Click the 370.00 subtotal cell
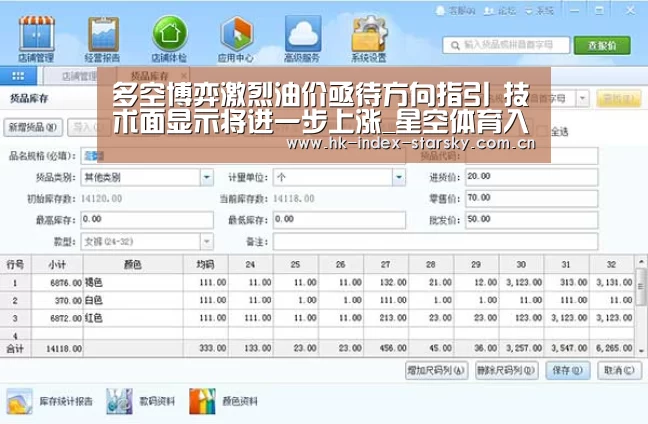648x424 pixels. pos(57,300)
